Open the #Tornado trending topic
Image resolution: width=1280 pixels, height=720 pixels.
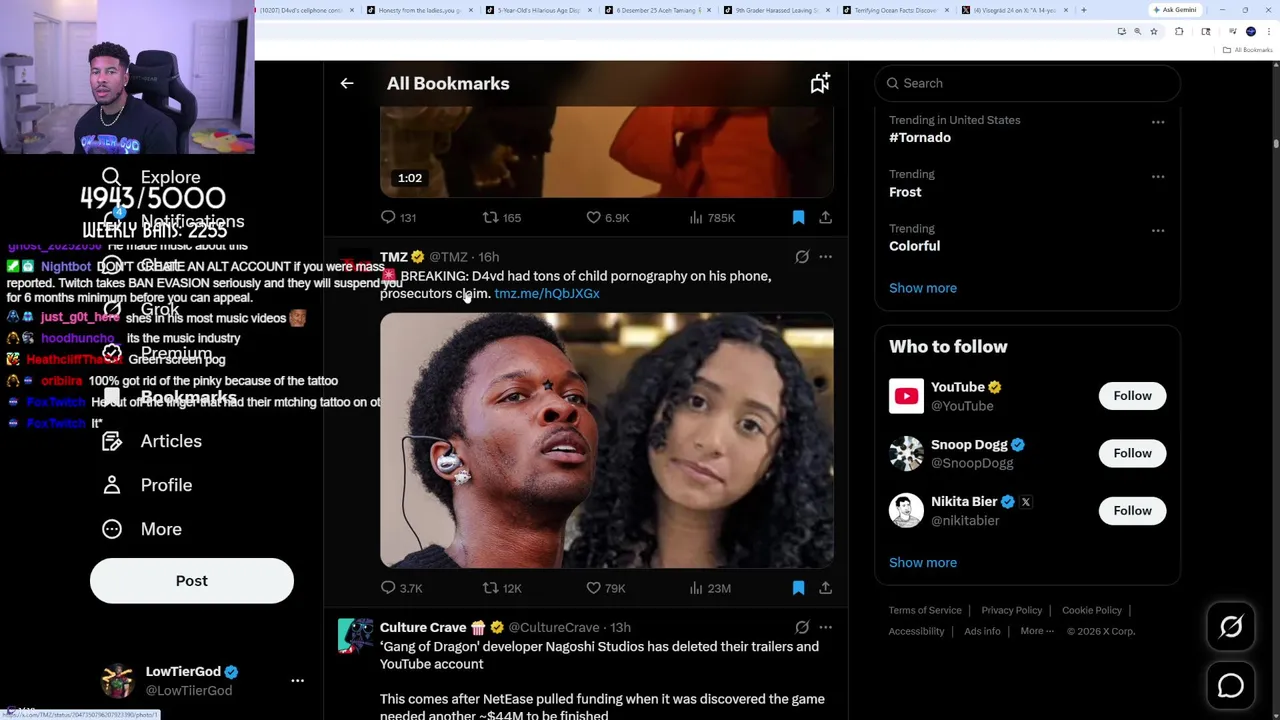tap(920, 138)
